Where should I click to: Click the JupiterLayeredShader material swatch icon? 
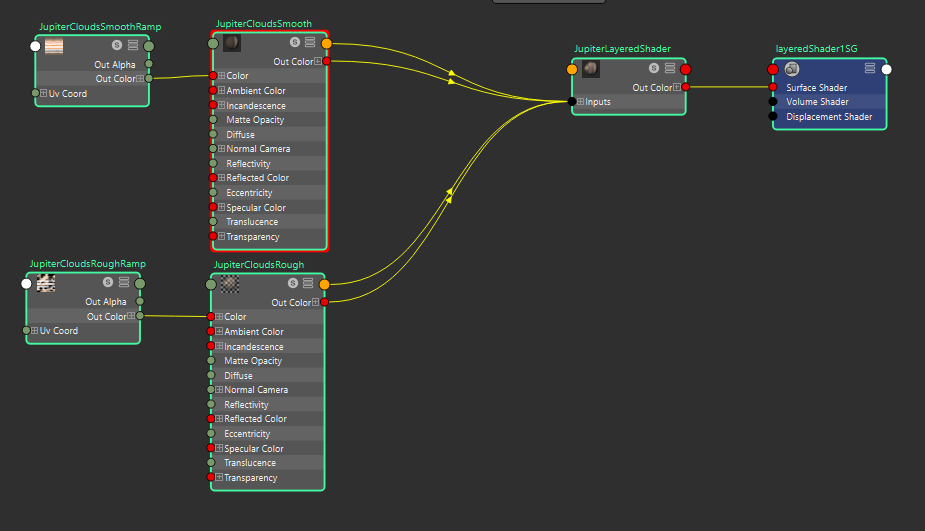(591, 69)
